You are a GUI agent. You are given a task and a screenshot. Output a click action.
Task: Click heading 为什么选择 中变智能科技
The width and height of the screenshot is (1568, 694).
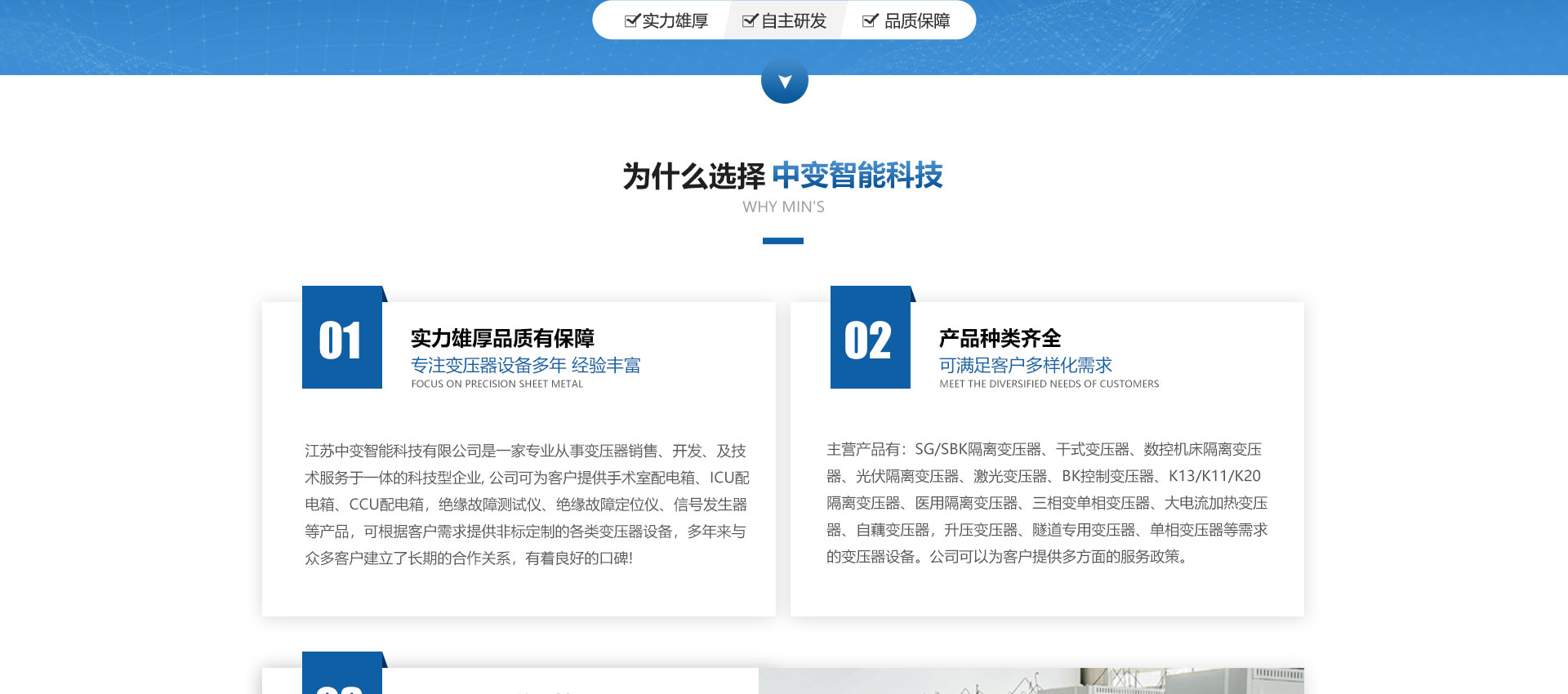(x=783, y=176)
